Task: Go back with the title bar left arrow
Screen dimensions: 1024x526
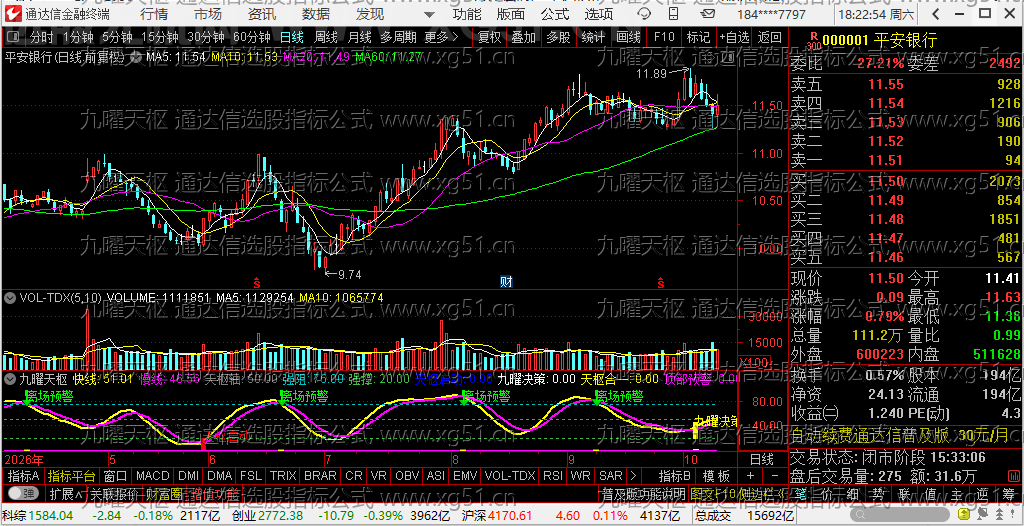Action: click(x=936, y=14)
